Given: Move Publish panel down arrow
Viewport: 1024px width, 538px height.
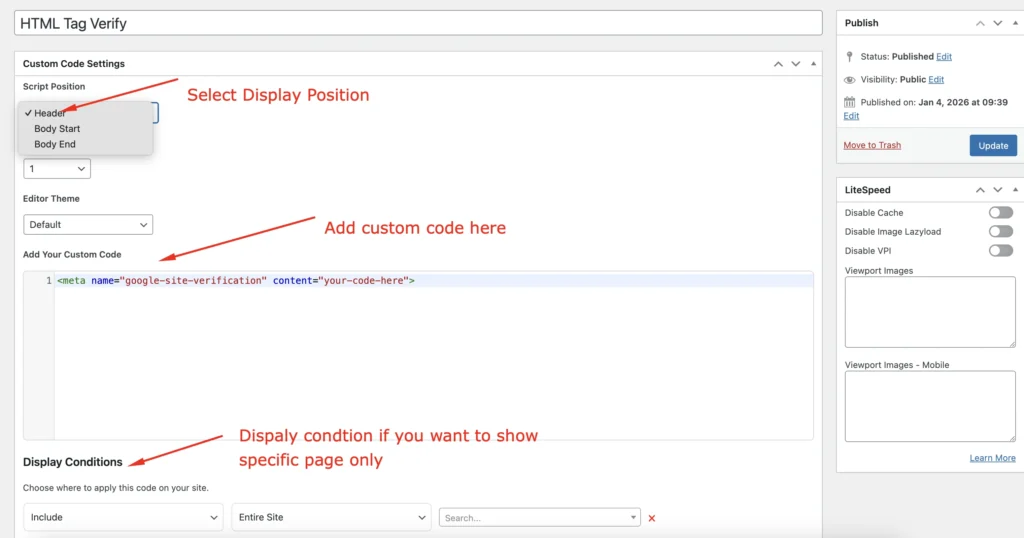Looking at the screenshot, I should pyautogui.click(x=999, y=23).
